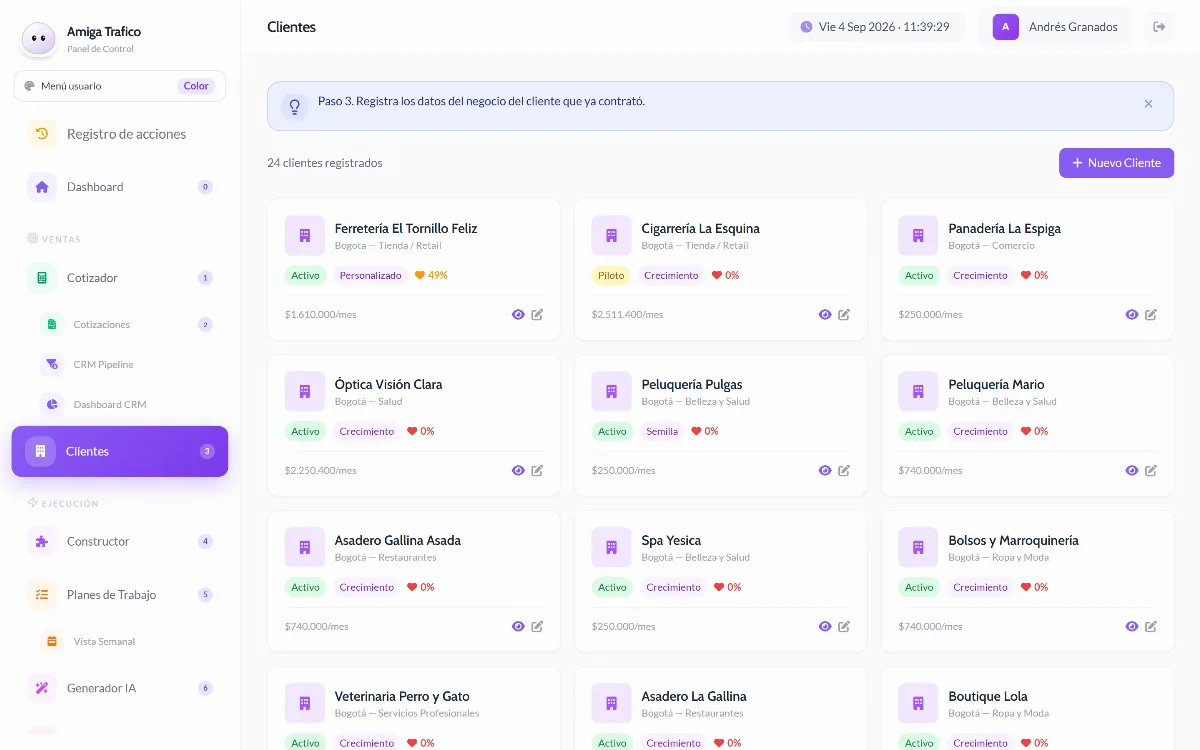Click the date and time display

pos(876,27)
